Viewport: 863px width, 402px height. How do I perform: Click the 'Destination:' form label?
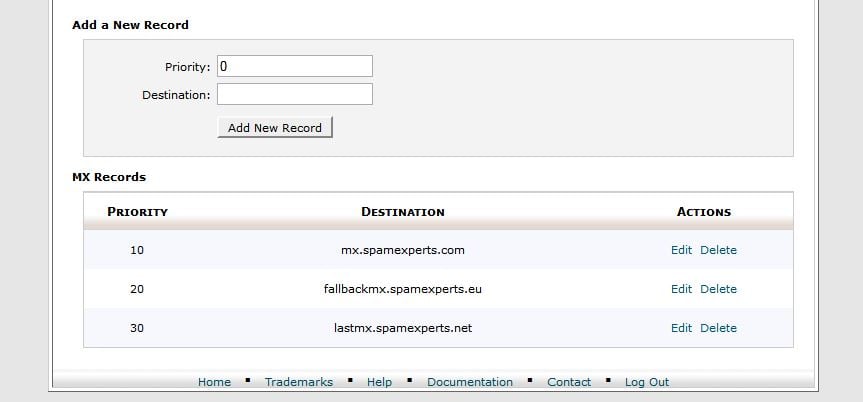176,95
